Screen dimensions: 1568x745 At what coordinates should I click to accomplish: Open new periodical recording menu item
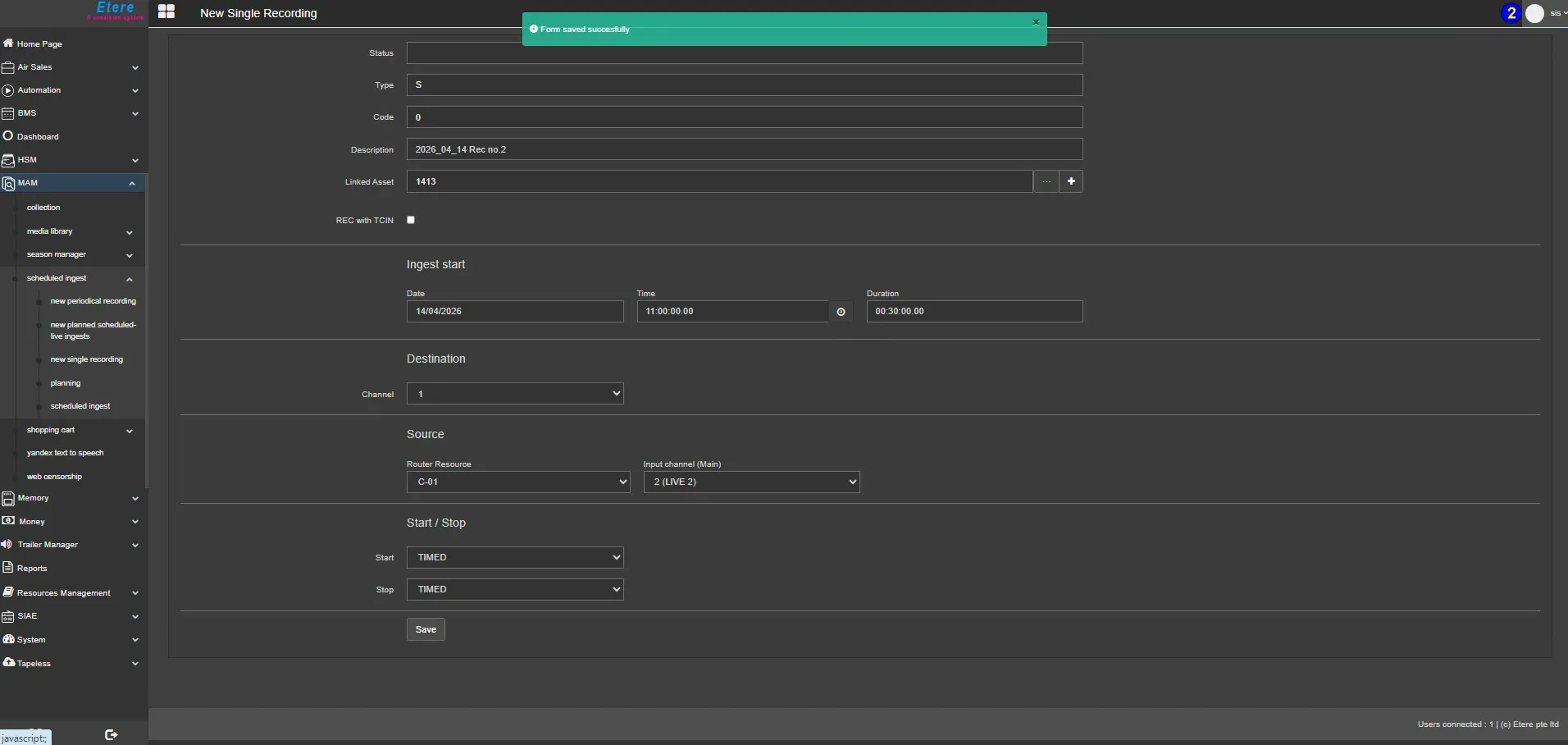[93, 301]
